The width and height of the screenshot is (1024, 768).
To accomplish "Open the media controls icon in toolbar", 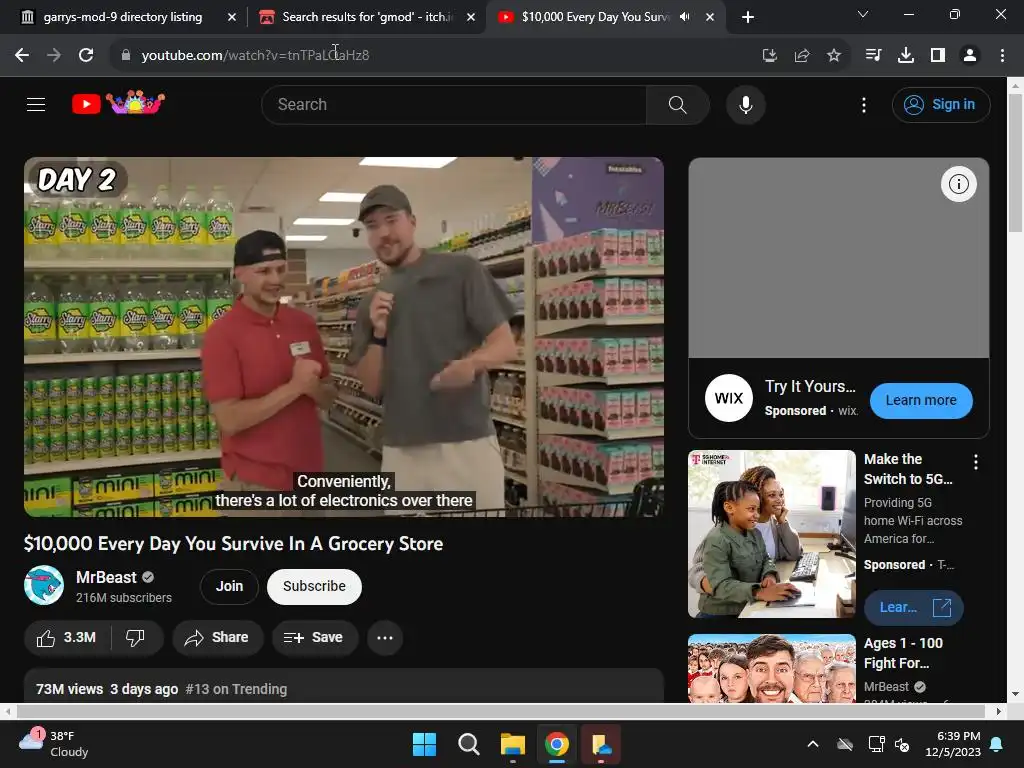I will (x=873, y=56).
